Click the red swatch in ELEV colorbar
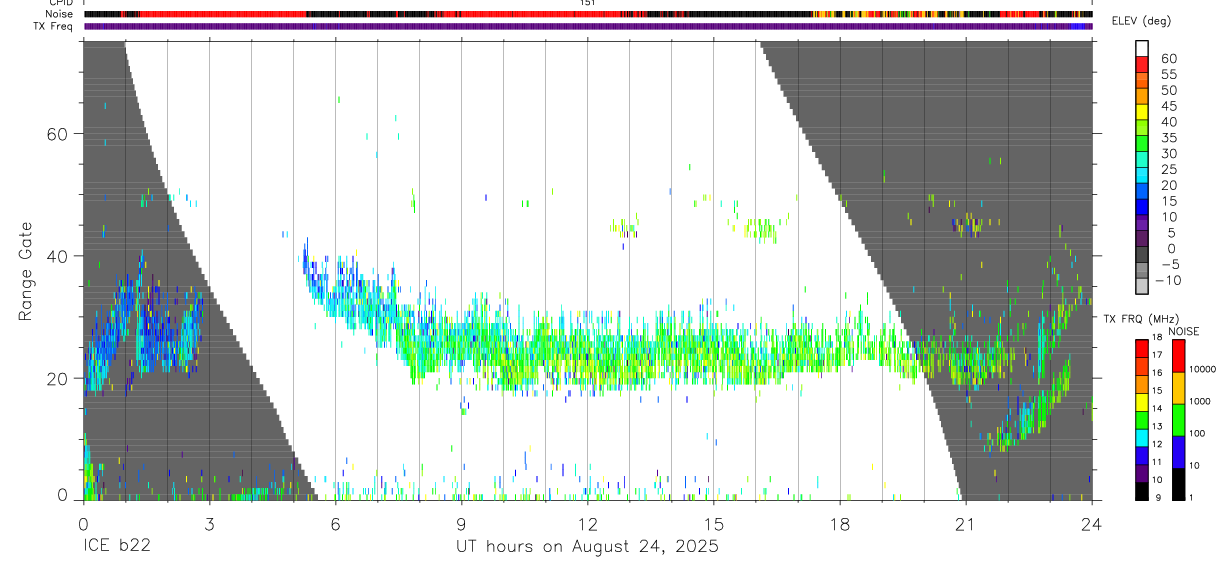 (1142, 66)
